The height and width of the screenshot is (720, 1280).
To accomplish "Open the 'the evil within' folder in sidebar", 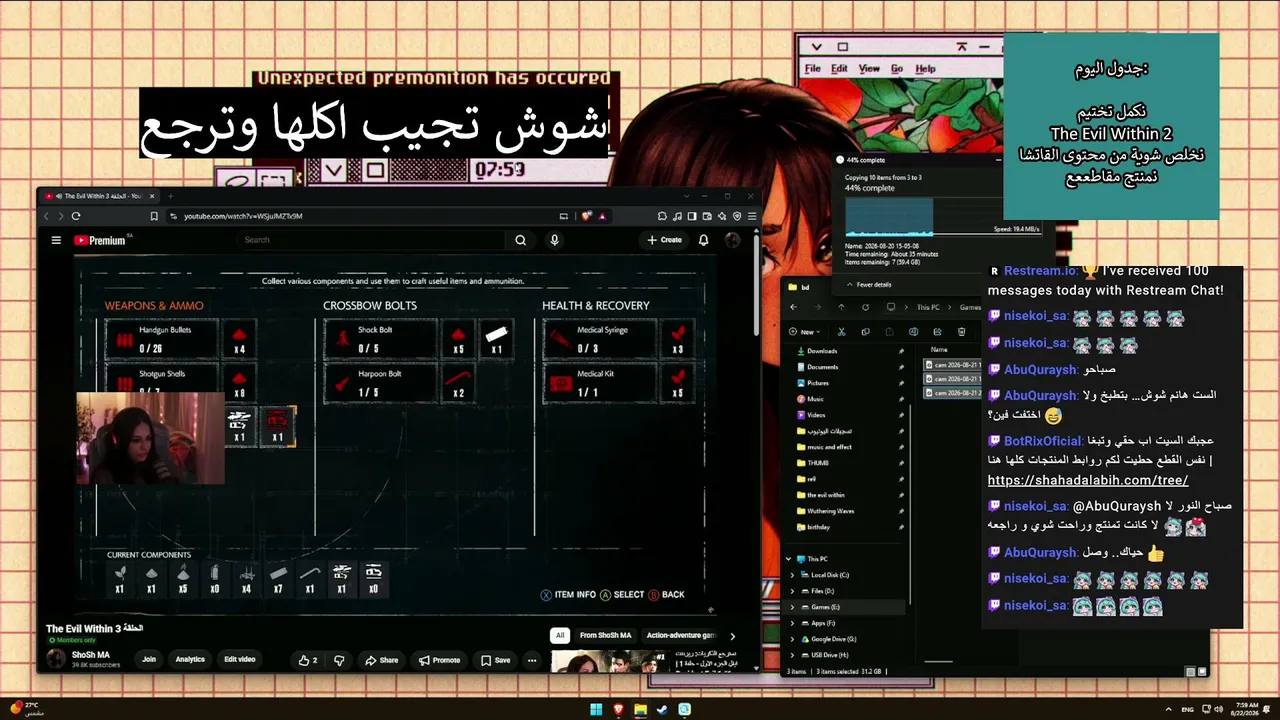I will coord(826,495).
